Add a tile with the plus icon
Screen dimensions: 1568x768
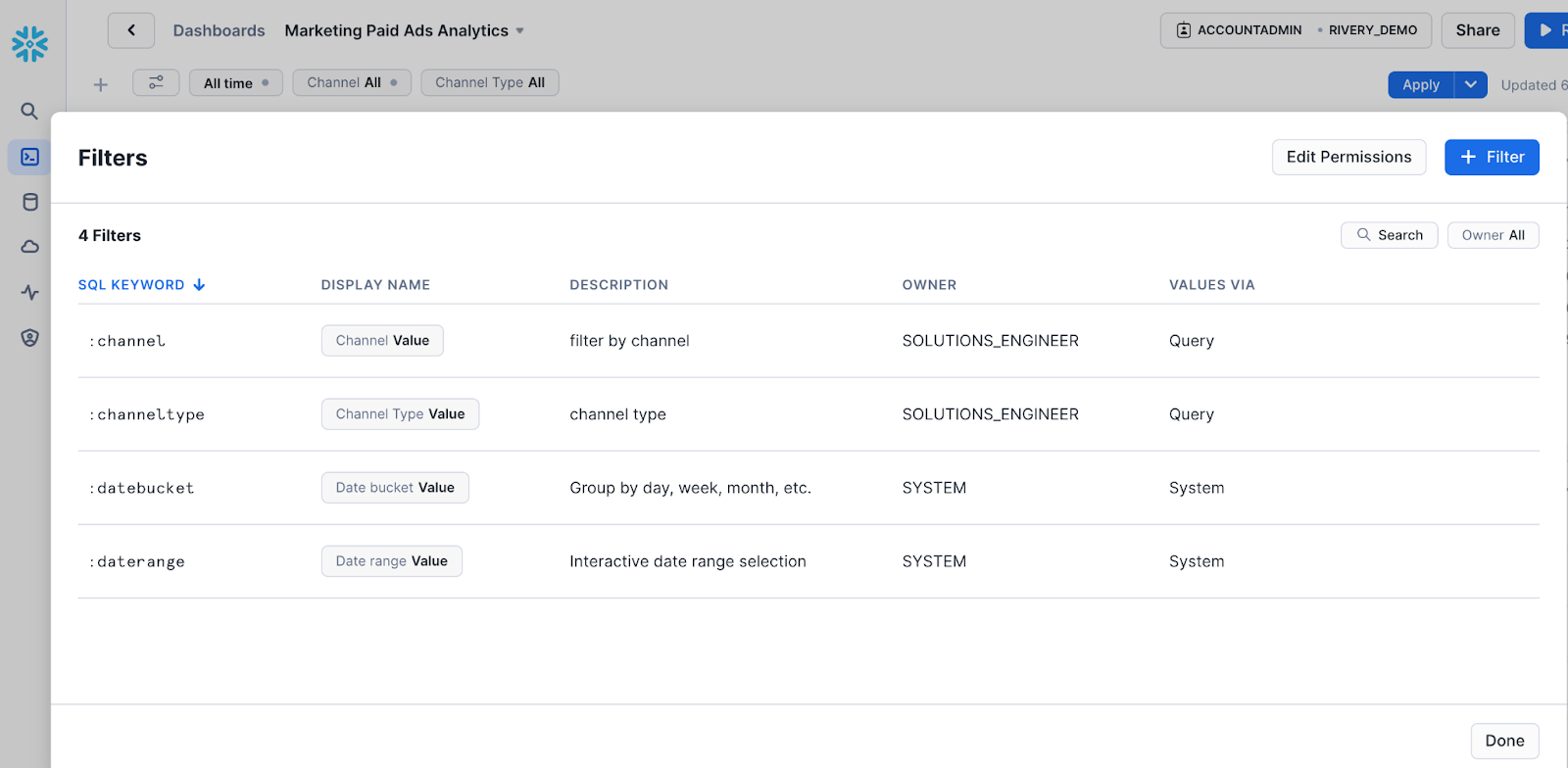tap(100, 84)
